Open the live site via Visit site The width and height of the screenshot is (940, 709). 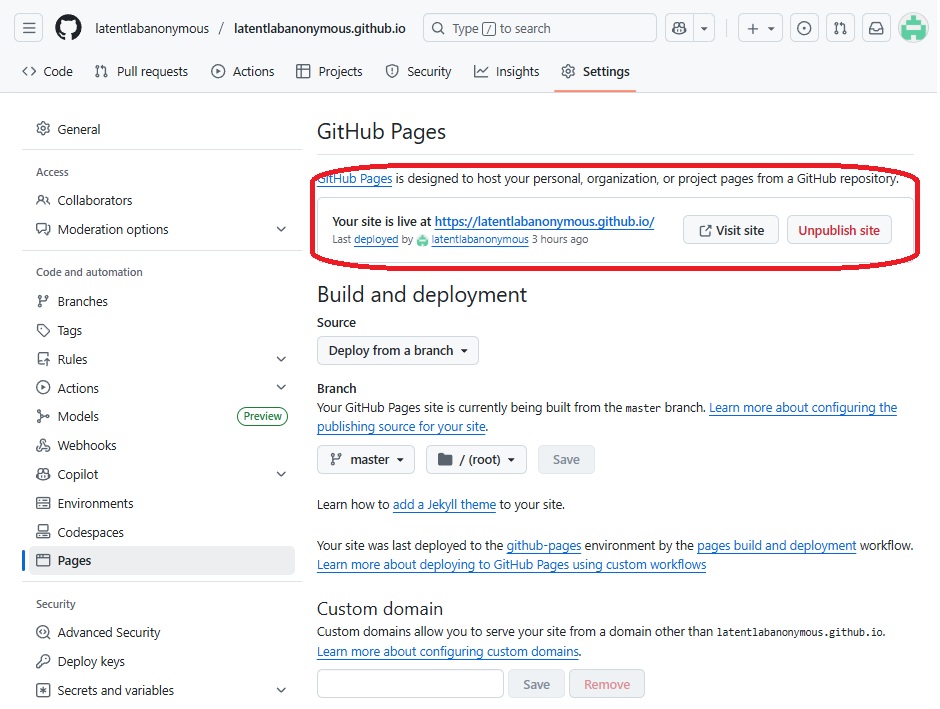[730, 229]
